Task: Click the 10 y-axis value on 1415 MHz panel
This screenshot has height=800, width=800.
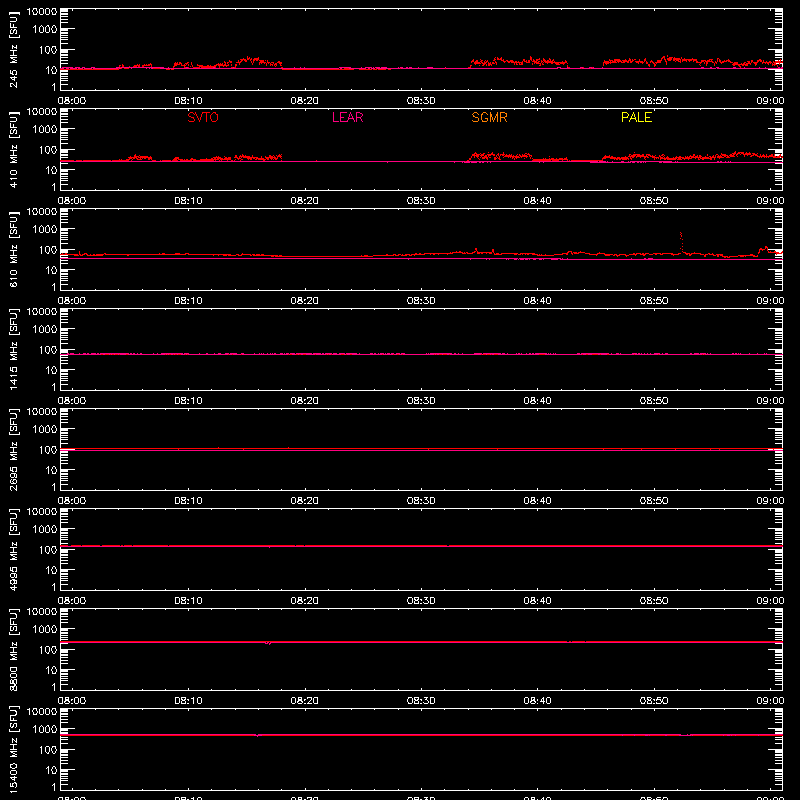Action: click(51, 370)
